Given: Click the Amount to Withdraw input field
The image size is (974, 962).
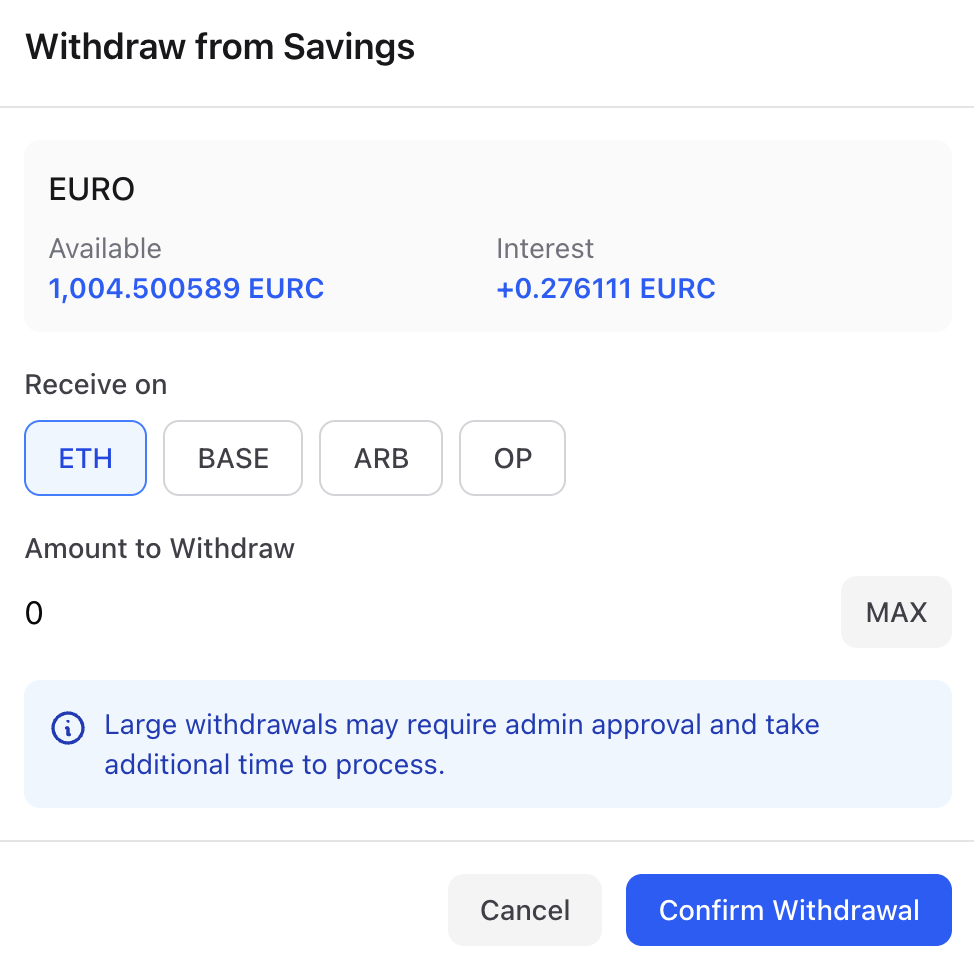Looking at the screenshot, I should click(420, 612).
